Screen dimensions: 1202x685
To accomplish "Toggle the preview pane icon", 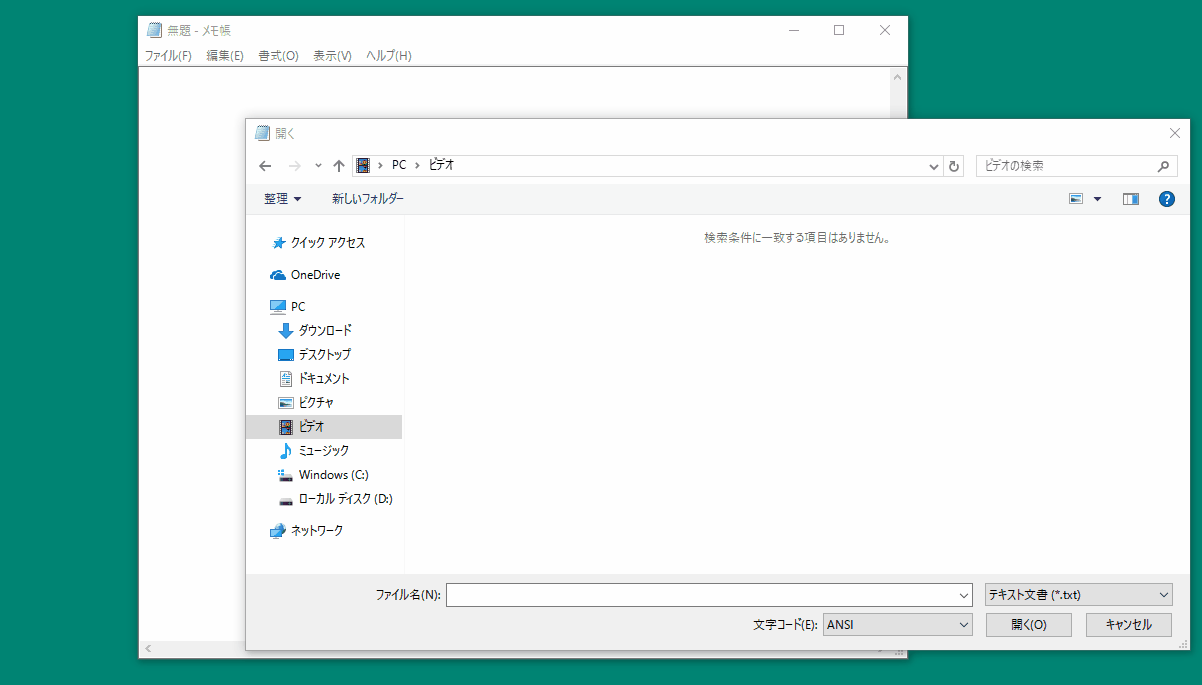I will click(x=1131, y=199).
